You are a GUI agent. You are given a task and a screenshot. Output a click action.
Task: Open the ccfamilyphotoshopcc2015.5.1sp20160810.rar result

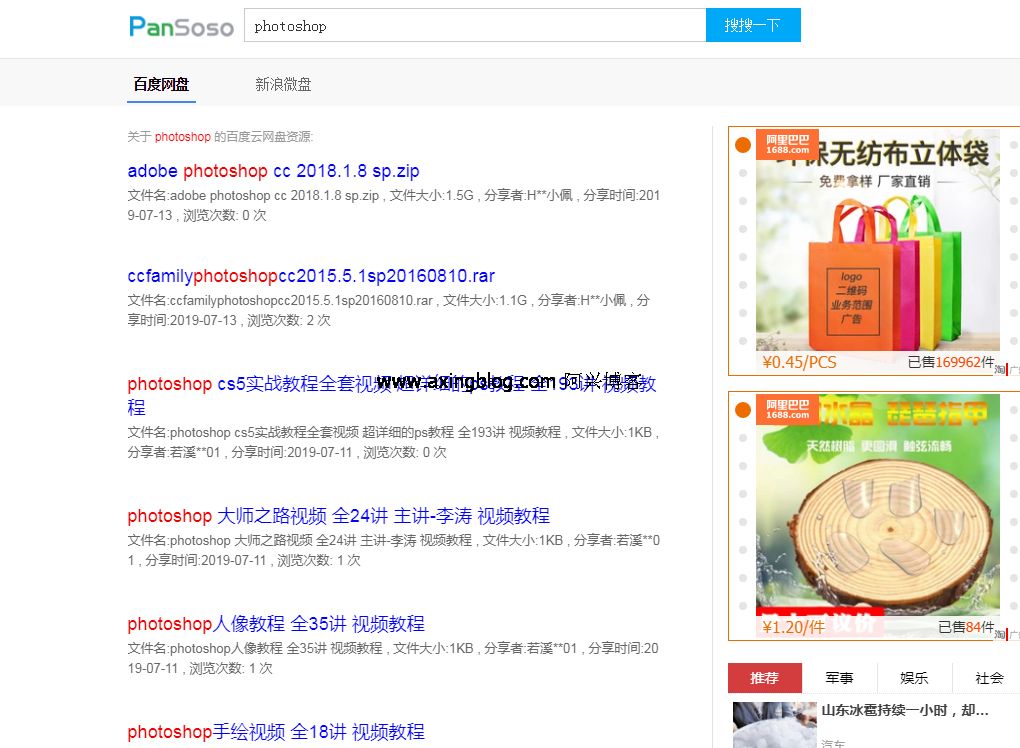311,276
